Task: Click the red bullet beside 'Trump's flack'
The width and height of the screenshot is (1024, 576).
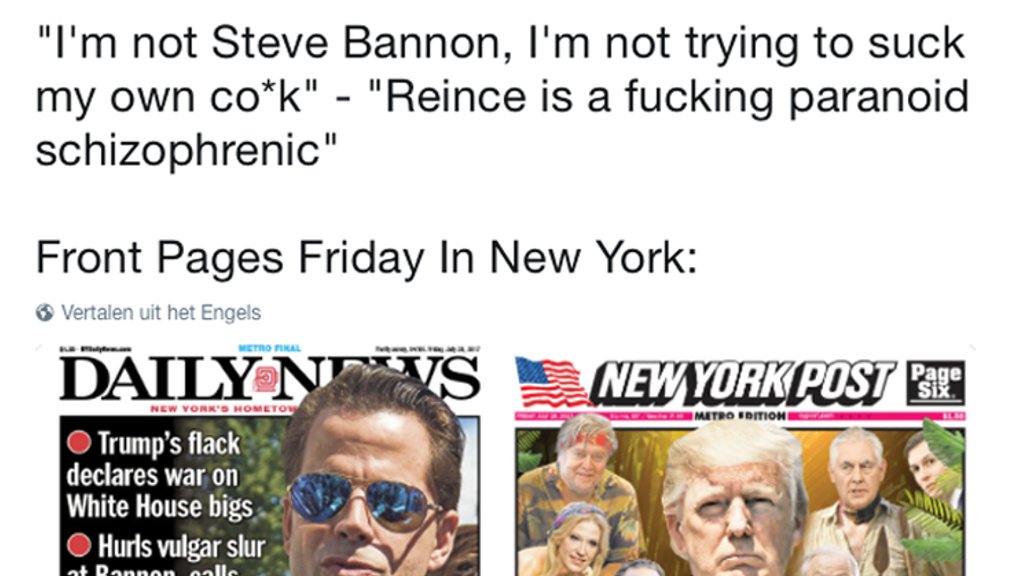Action: pos(78,443)
